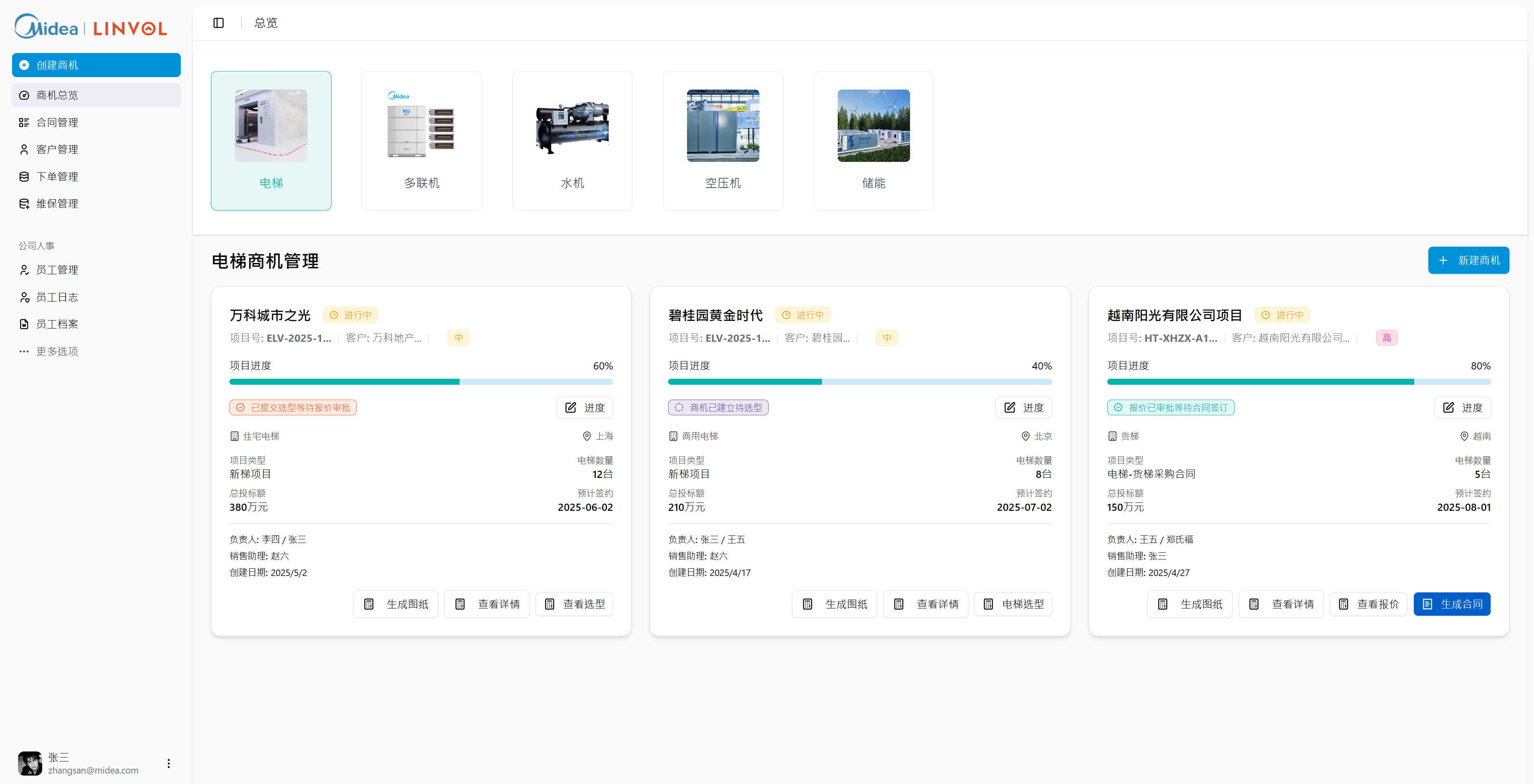
Task: Open 电梯选型 on the 碧桂园黄金时代 card
Action: coord(1013,604)
